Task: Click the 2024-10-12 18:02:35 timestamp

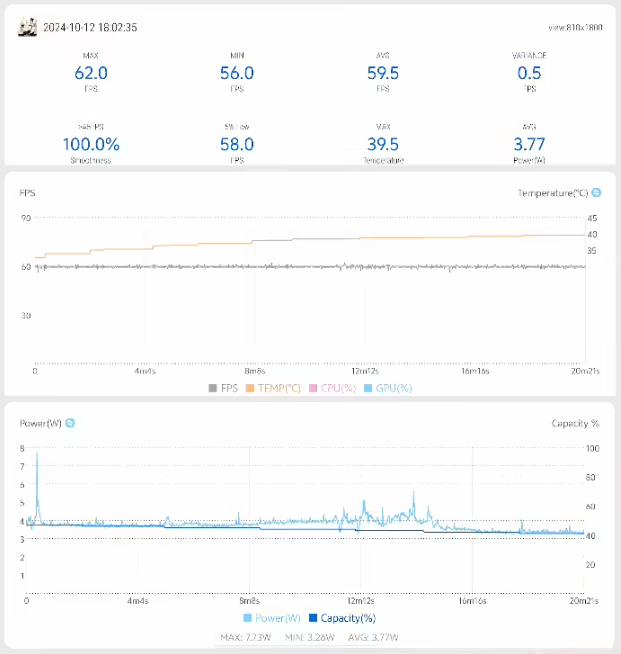Action: [x=90, y=28]
